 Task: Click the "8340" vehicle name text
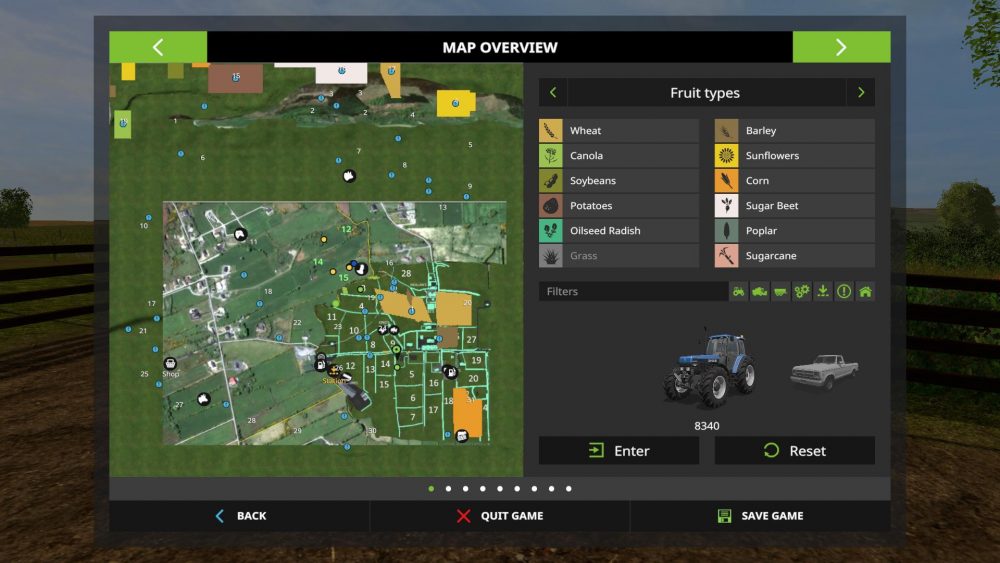tap(707, 426)
